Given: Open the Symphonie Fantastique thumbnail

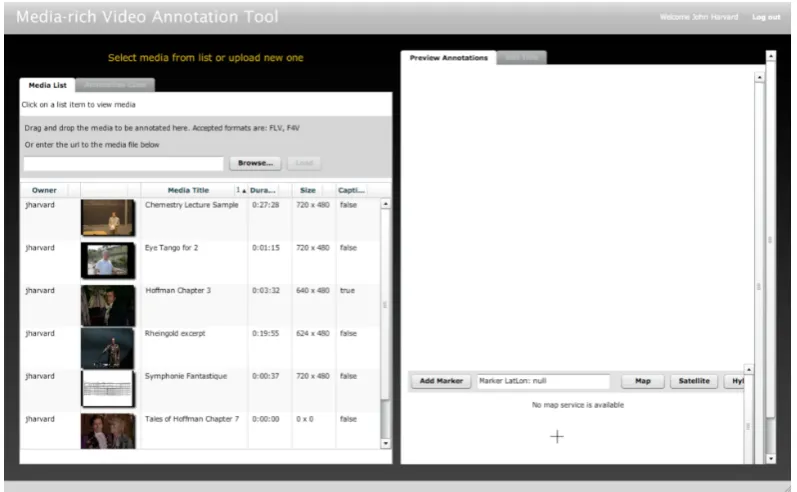Looking at the screenshot, I should pyautogui.click(x=108, y=389).
